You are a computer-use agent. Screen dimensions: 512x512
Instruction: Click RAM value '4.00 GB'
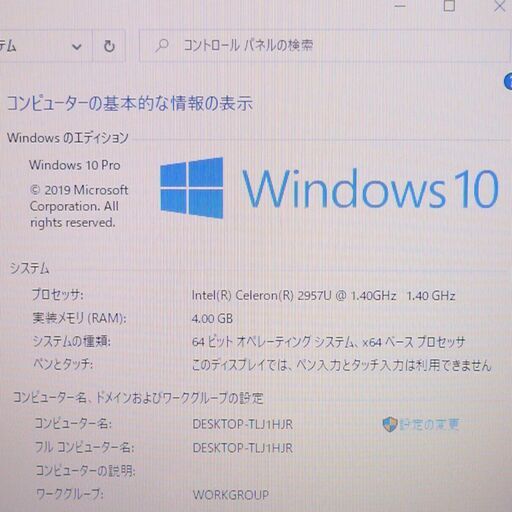[x=212, y=319]
